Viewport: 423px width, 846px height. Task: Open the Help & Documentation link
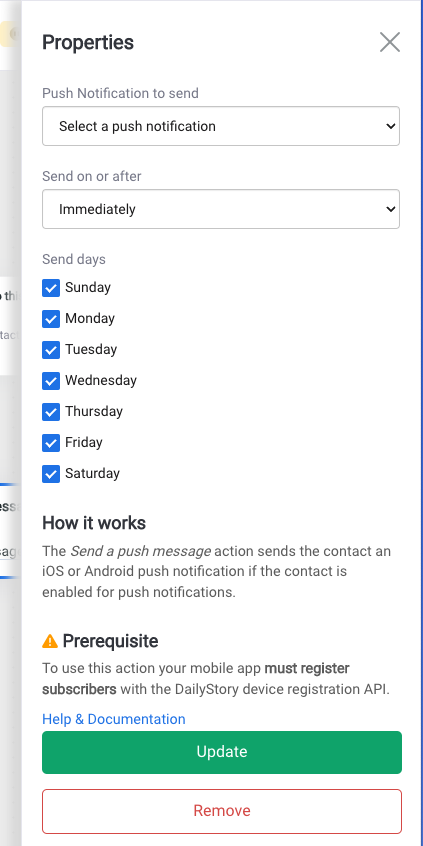(114, 719)
